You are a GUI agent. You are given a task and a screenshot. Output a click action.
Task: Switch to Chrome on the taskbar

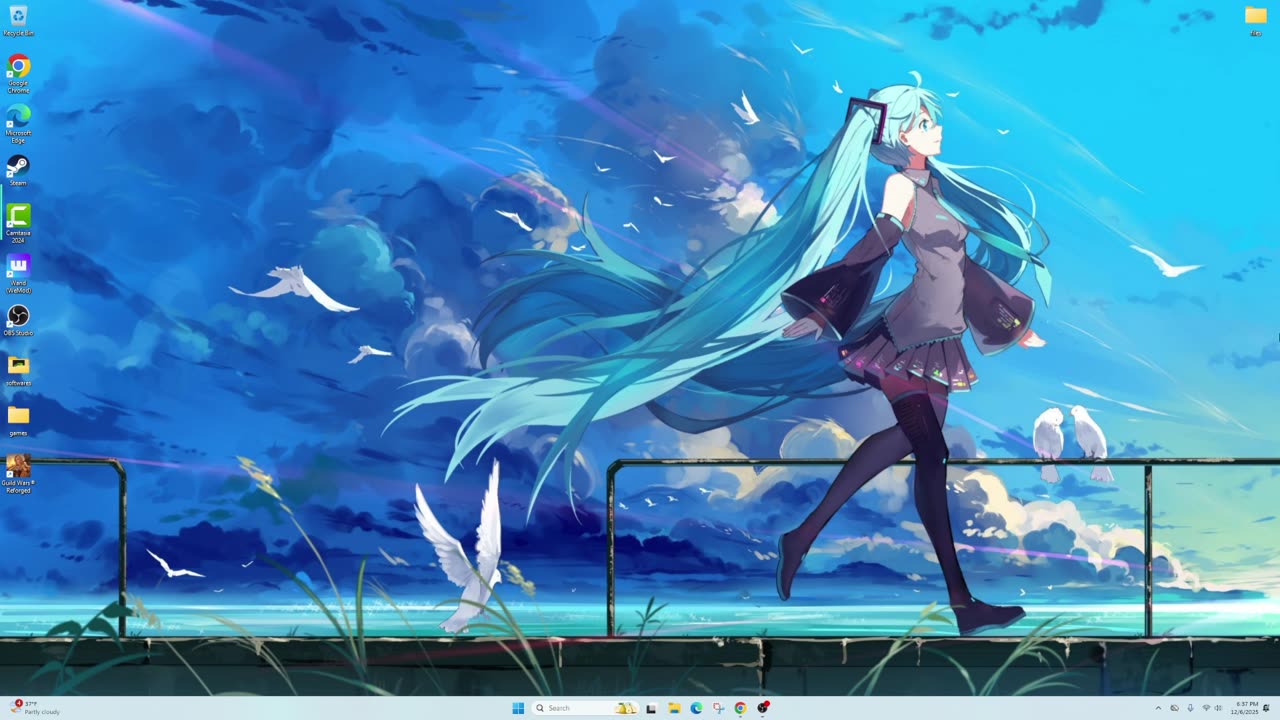[740, 708]
